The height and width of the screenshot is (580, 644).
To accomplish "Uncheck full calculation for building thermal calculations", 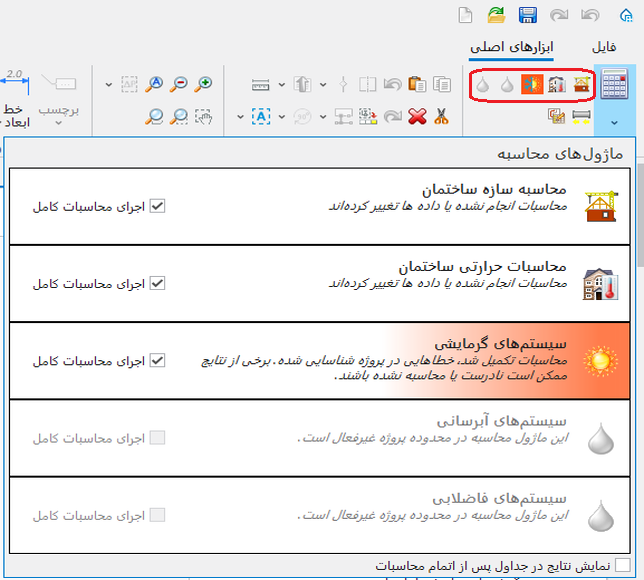I will point(157,283).
